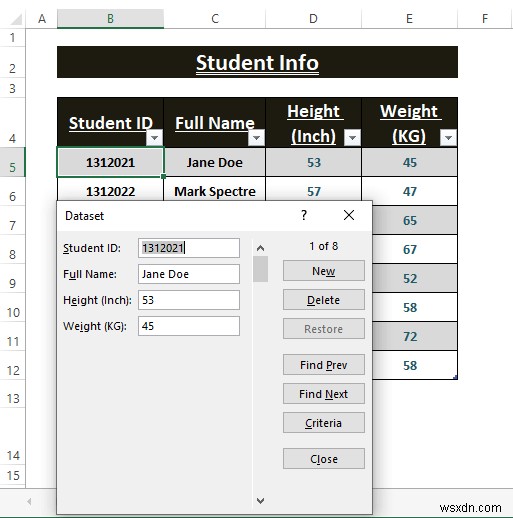The image size is (513, 518).
Task: Click the Student Info title cell
Action: coord(257,62)
